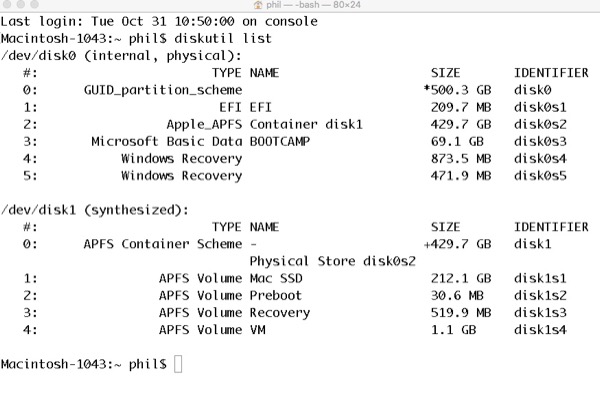
Task: Click the window title text 'phil — -bash — 80×24'
Action: 306,6
